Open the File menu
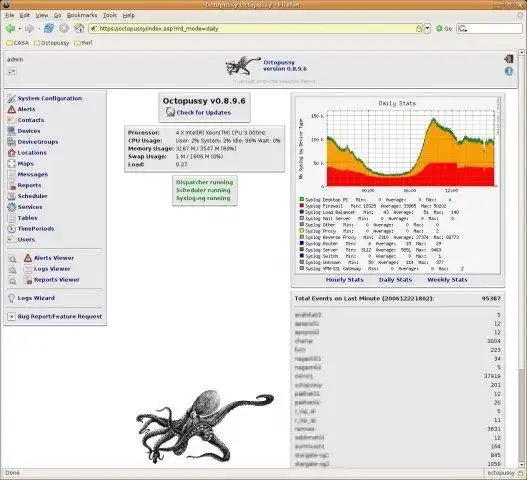This screenshot has height=480, width=527. 9,15
